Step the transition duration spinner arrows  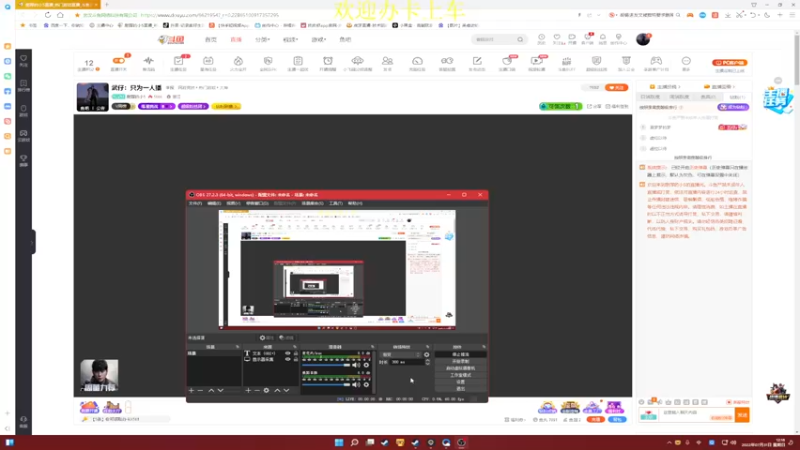click(427, 362)
